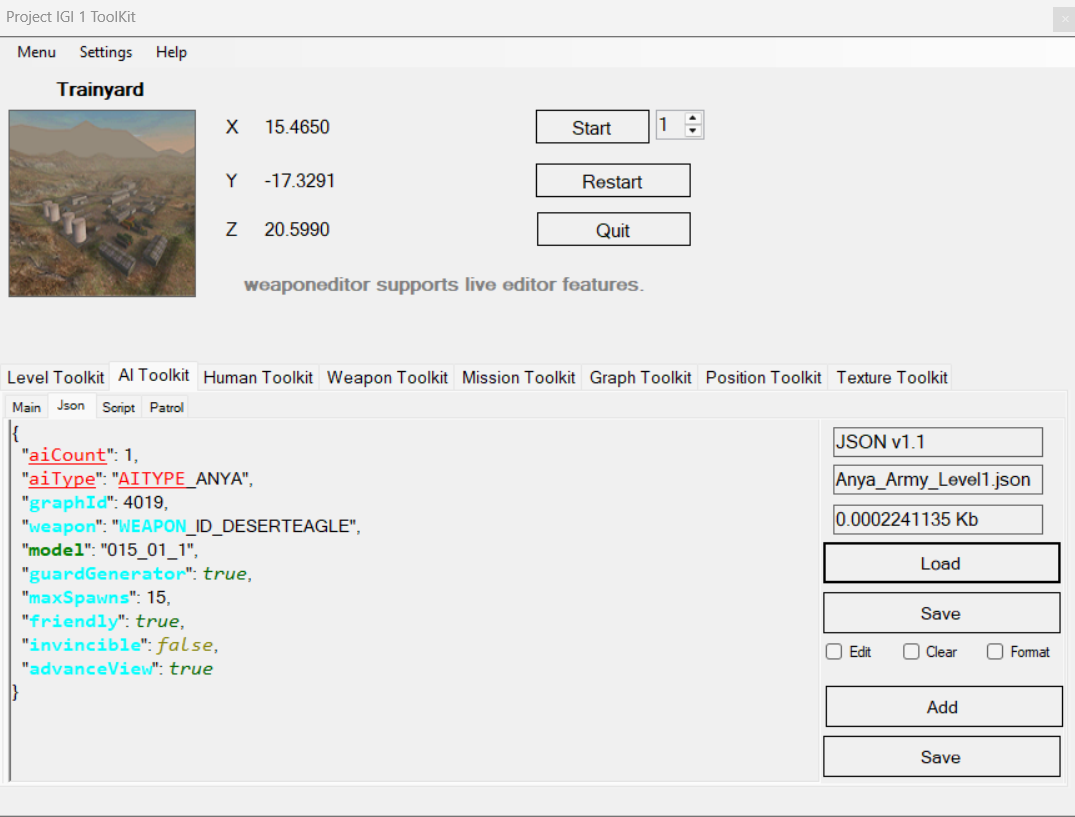The width and height of the screenshot is (1075, 817).
Task: Open the Main sub-tab
Action: [x=27, y=407]
